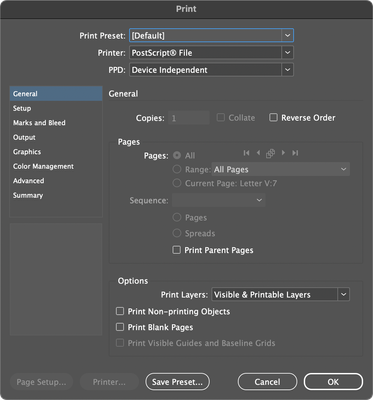Viewport: 373px width, 400px height.
Task: Select the Spreads radio button
Action: point(177,233)
